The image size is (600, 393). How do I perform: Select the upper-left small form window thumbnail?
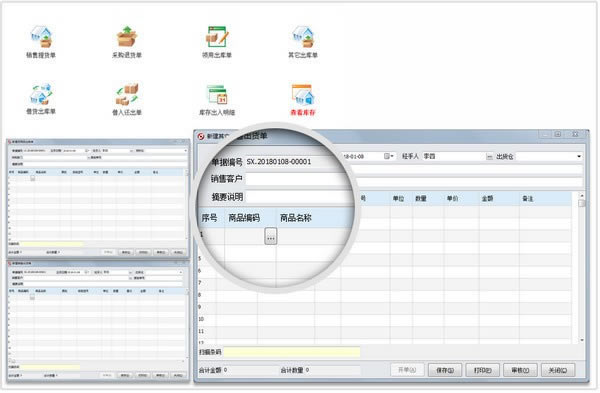point(98,198)
